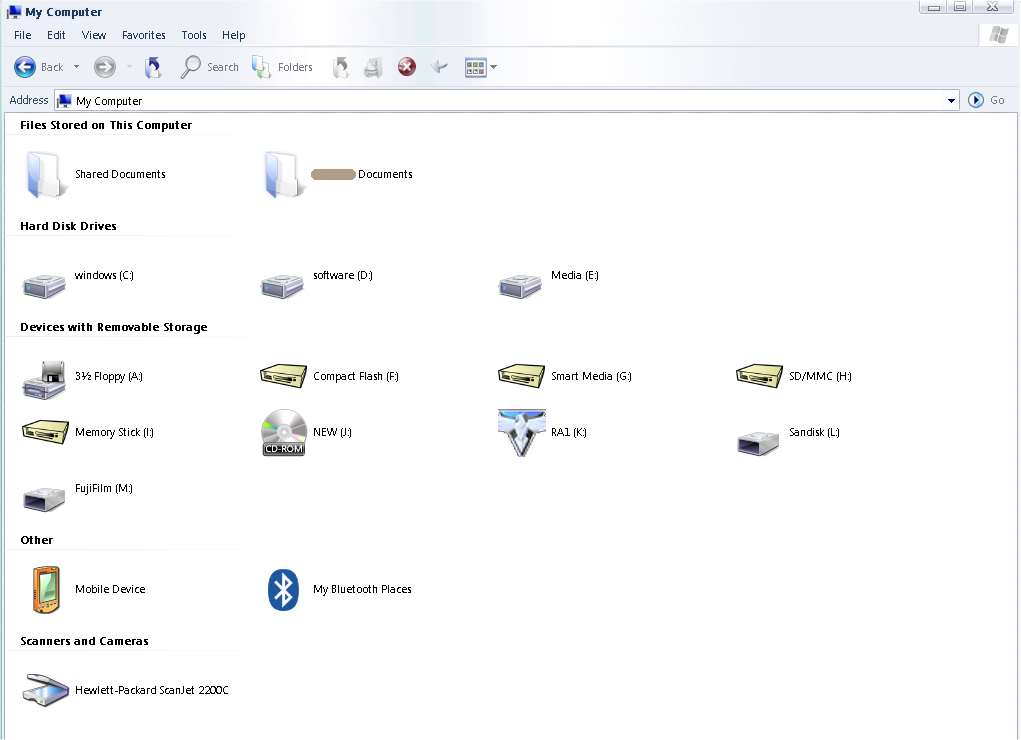The width and height of the screenshot is (1021, 740).
Task: Click the Go button
Action: 986,100
